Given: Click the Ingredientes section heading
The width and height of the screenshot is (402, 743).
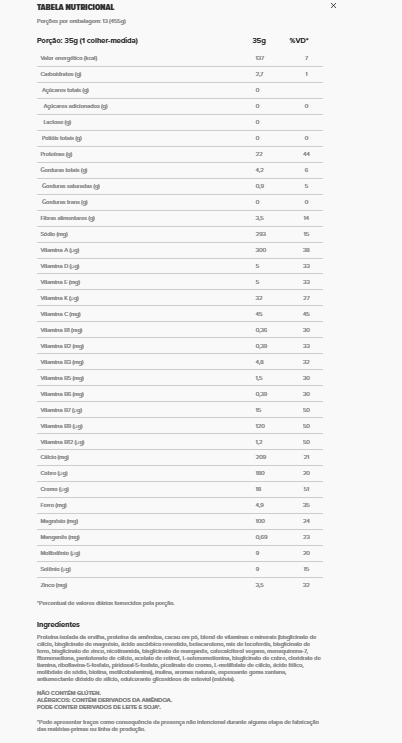Looking at the screenshot, I should (58, 625).
